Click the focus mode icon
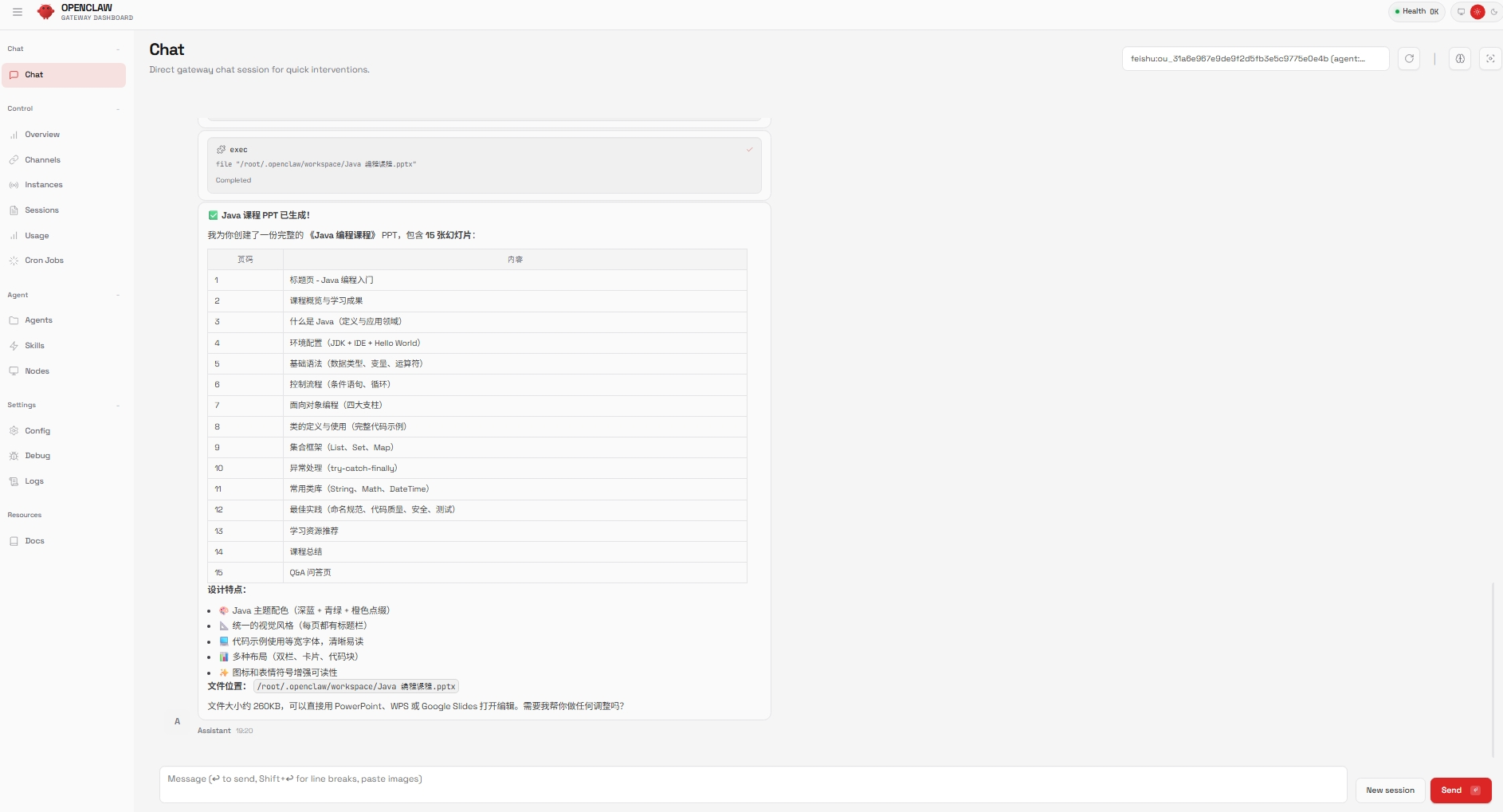Image resolution: width=1503 pixels, height=812 pixels. click(x=1490, y=58)
